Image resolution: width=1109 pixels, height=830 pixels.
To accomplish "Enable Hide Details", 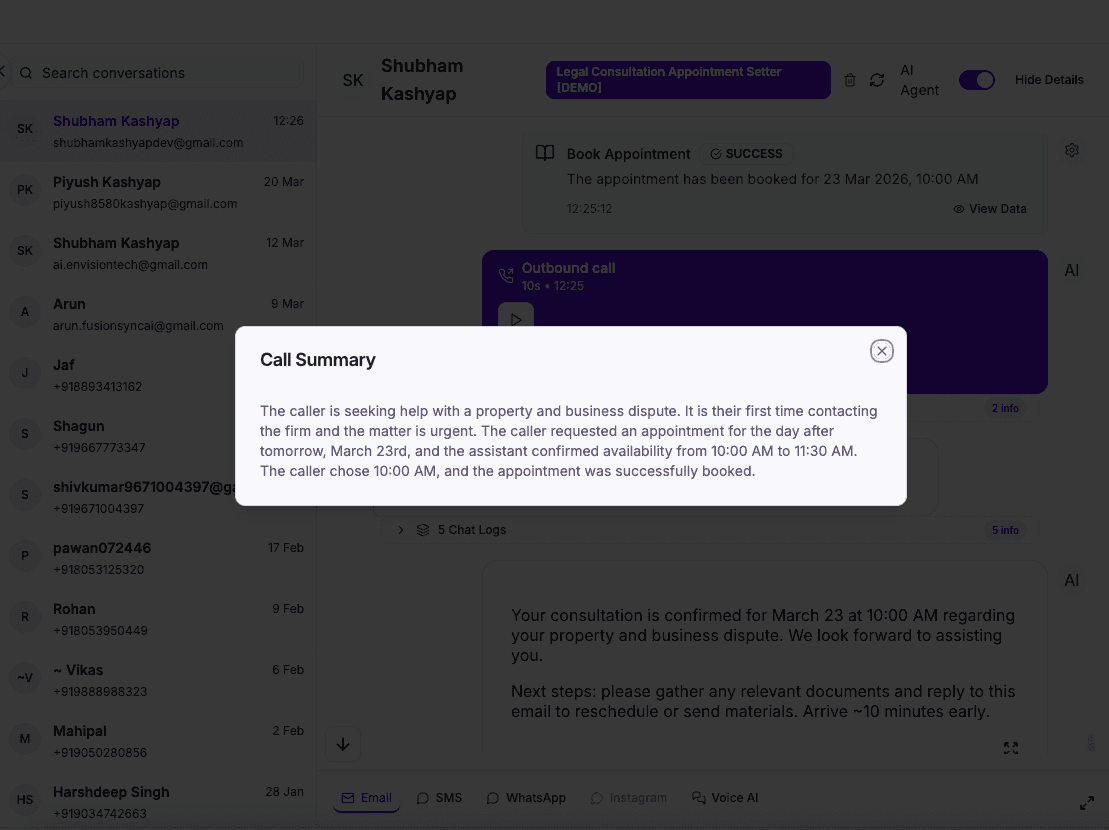I will pyautogui.click(x=1049, y=80).
